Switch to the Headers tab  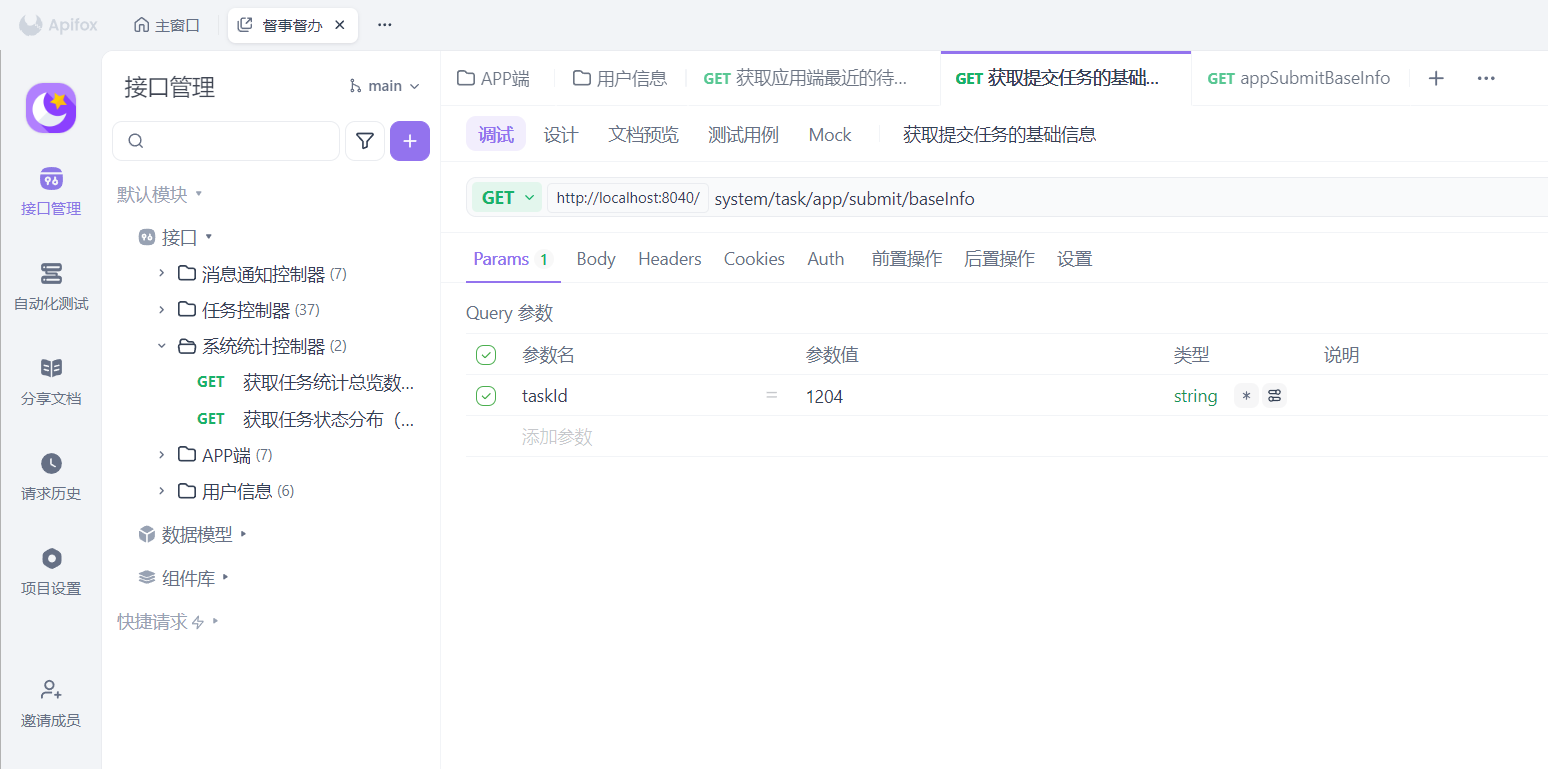click(x=669, y=259)
